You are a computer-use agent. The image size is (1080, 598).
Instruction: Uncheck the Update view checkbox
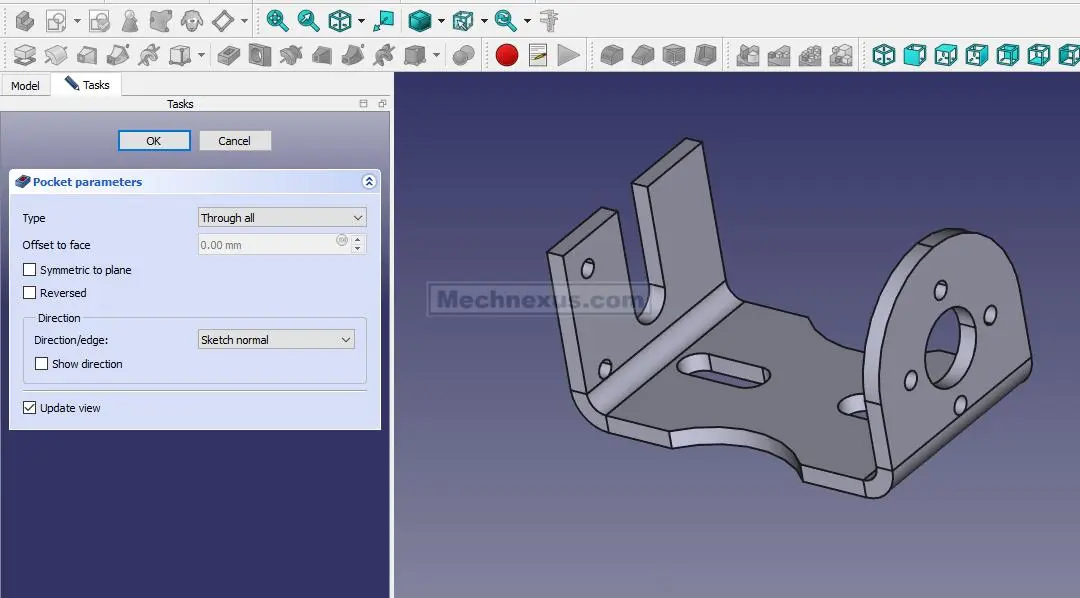coord(30,408)
